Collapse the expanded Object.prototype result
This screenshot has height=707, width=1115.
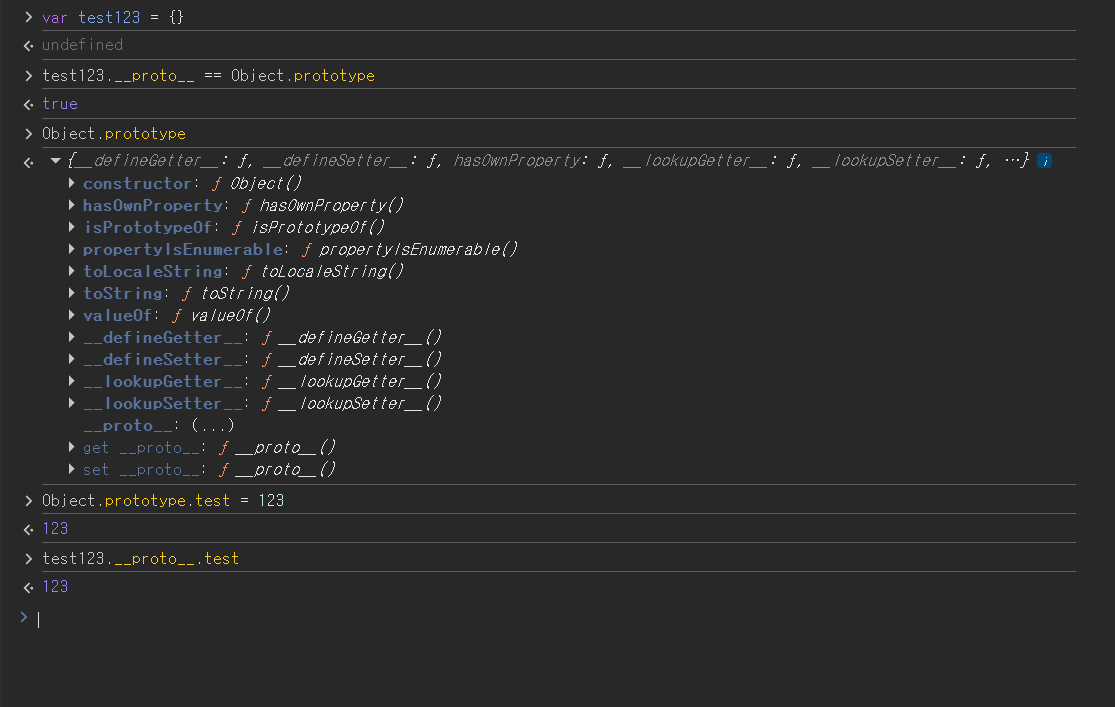[56, 161]
